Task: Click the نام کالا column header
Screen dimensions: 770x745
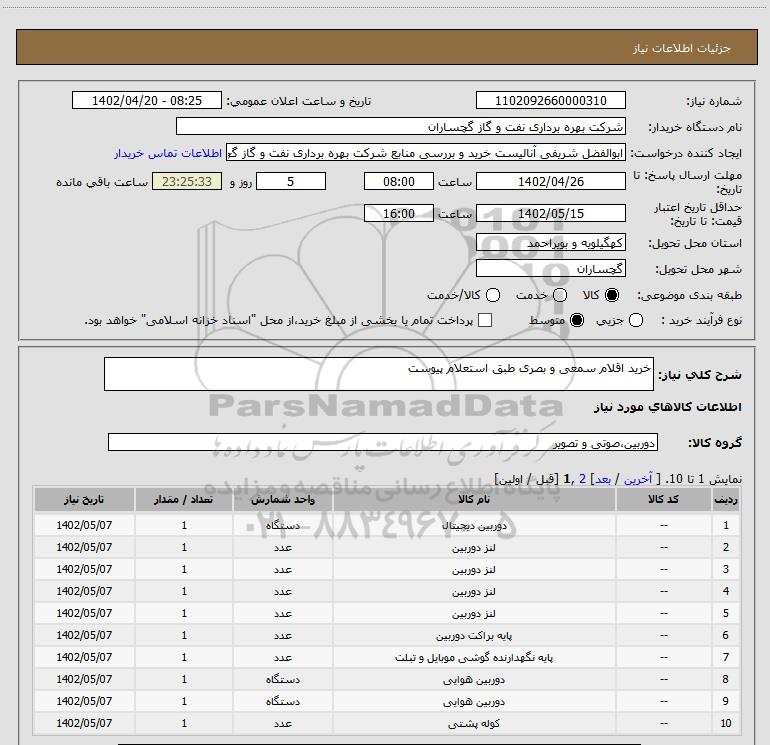Action: pos(474,499)
